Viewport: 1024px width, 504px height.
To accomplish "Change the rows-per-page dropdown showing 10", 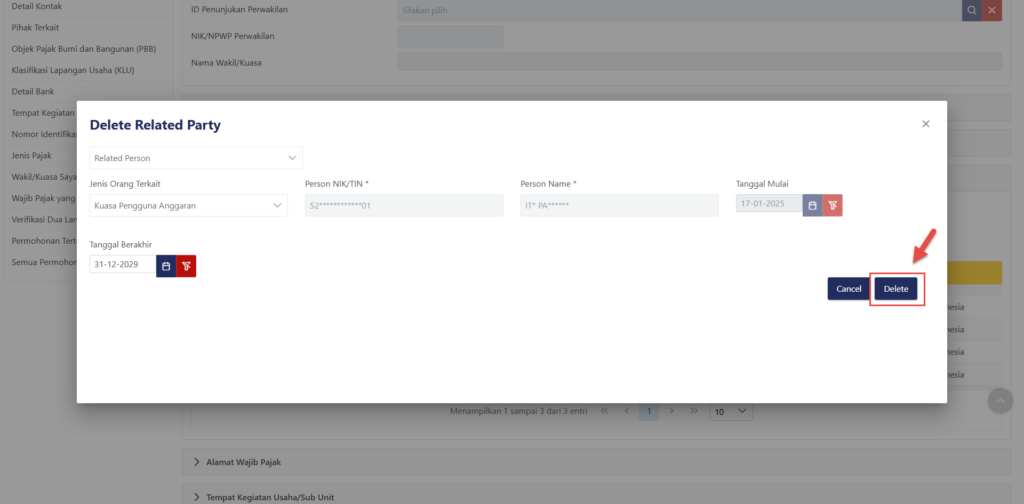I will click(x=731, y=411).
